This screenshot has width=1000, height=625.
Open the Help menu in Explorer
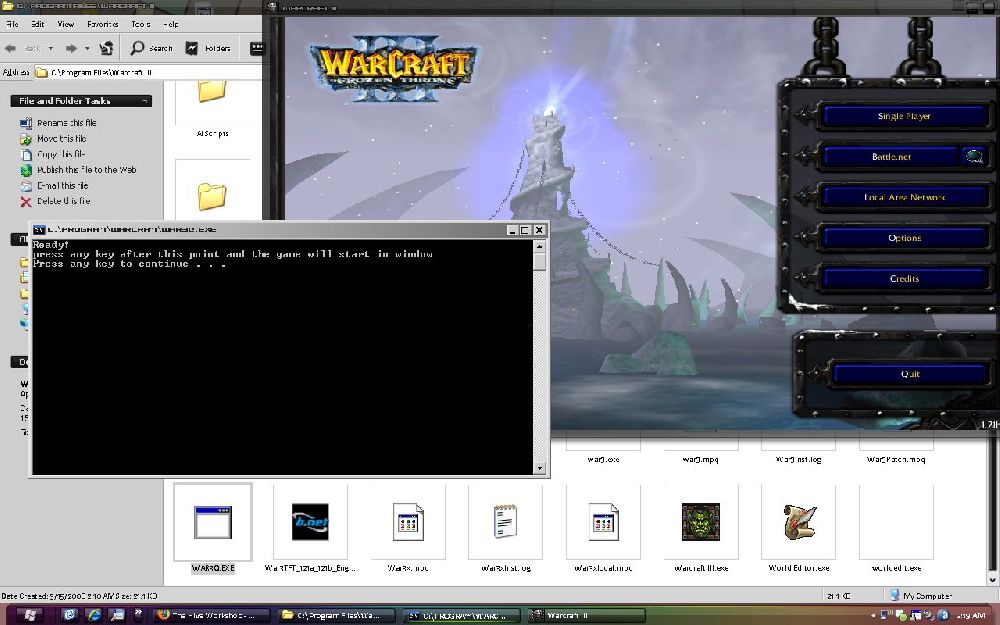171,24
